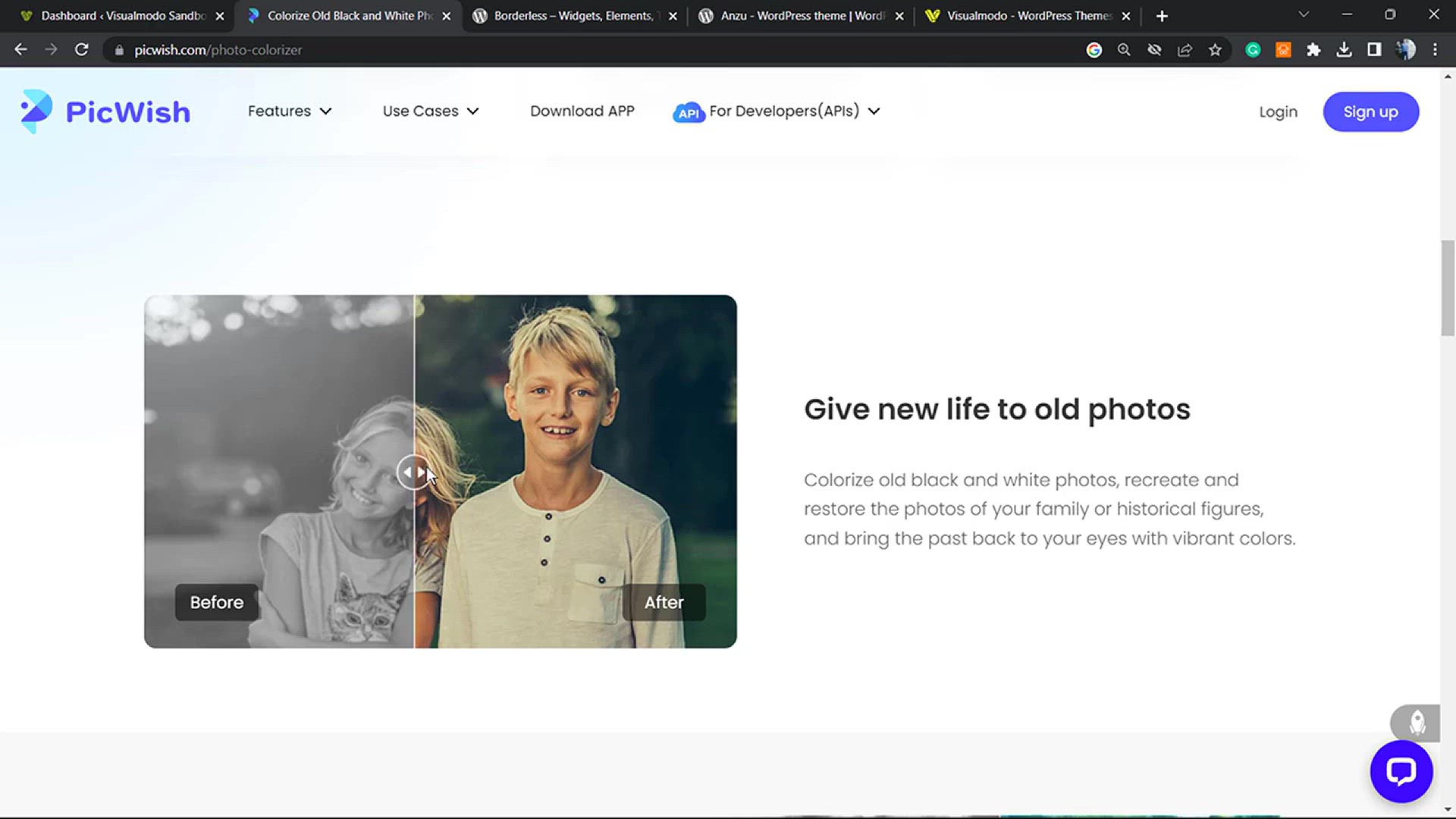Bookmark this page with the star

(x=1215, y=50)
